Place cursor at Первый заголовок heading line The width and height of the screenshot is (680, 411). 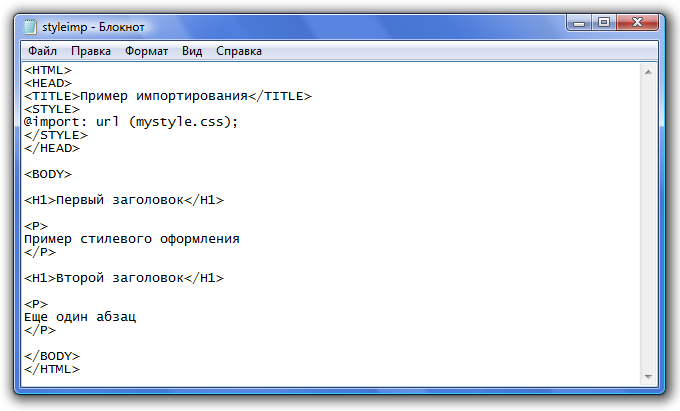coord(124,200)
